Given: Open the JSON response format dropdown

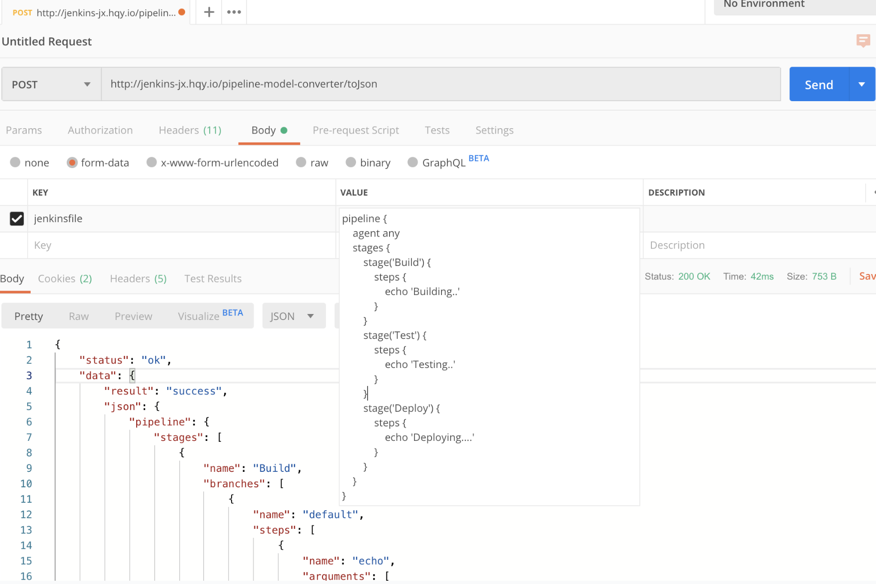Looking at the screenshot, I should pos(294,316).
